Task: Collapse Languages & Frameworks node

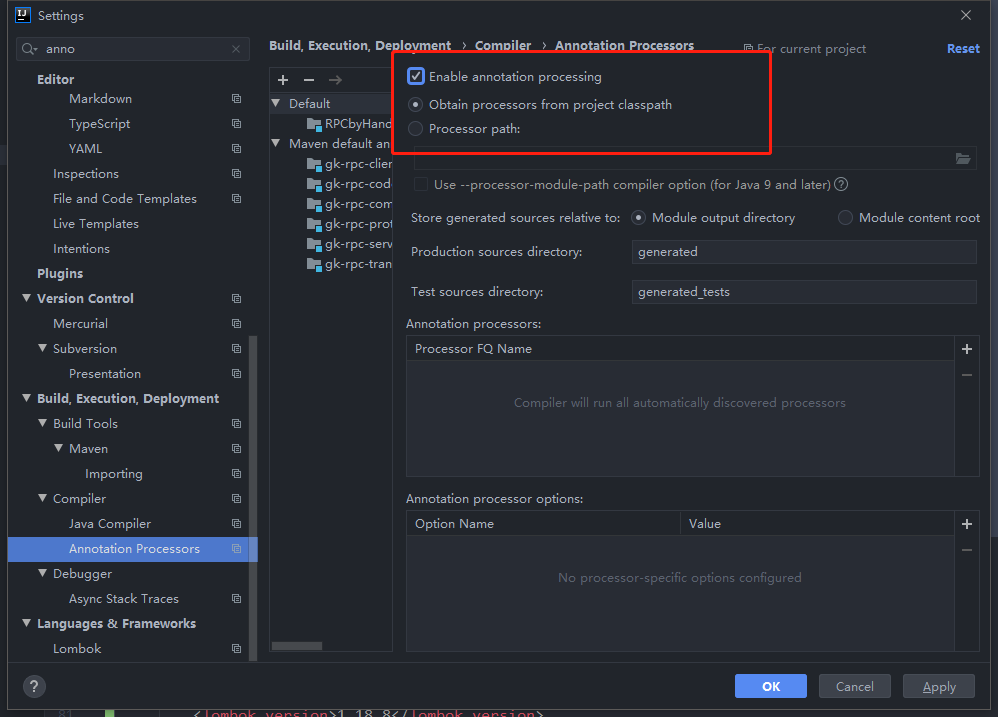Action: point(27,623)
